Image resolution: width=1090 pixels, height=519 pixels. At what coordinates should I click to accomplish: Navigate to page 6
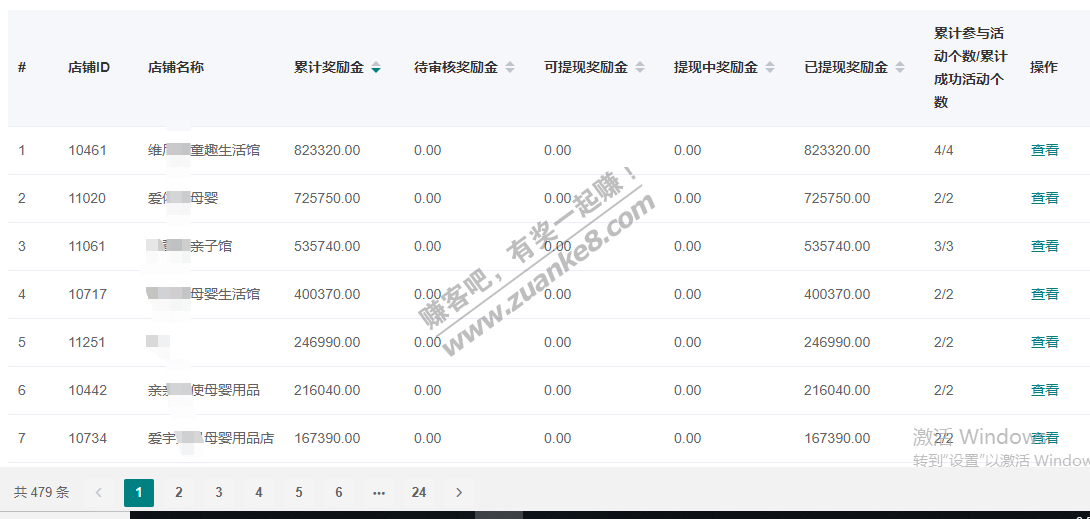pyautogui.click(x=339, y=492)
